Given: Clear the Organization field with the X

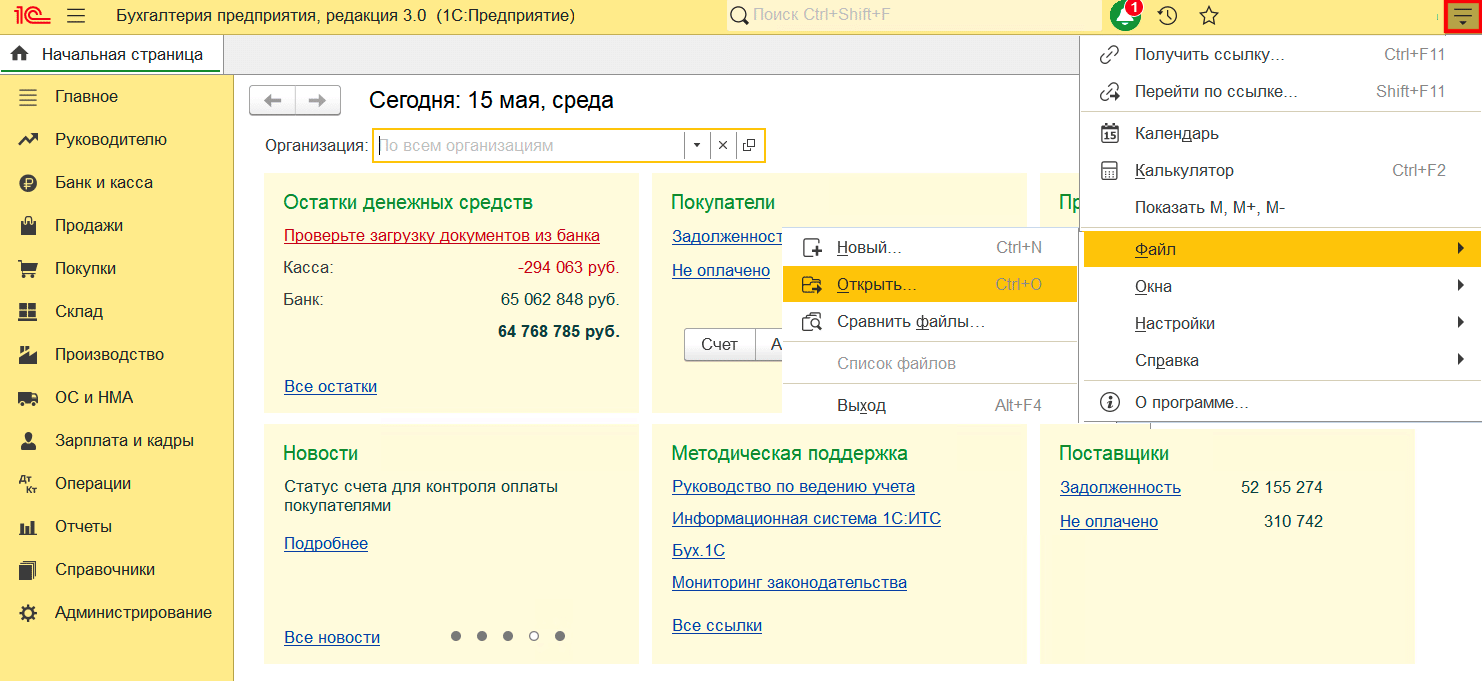Looking at the screenshot, I should pyautogui.click(x=723, y=146).
